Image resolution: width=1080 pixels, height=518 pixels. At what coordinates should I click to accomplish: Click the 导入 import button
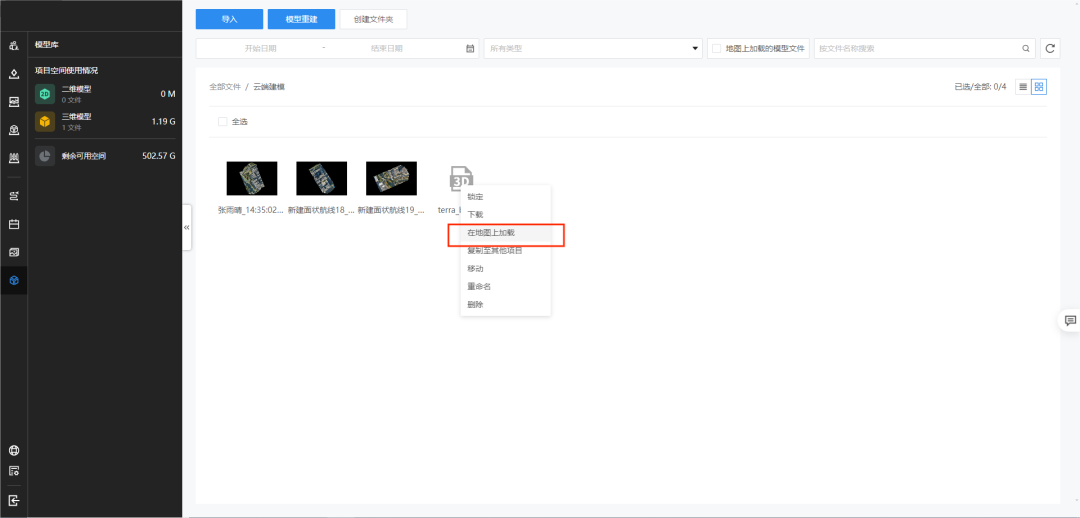tap(229, 19)
